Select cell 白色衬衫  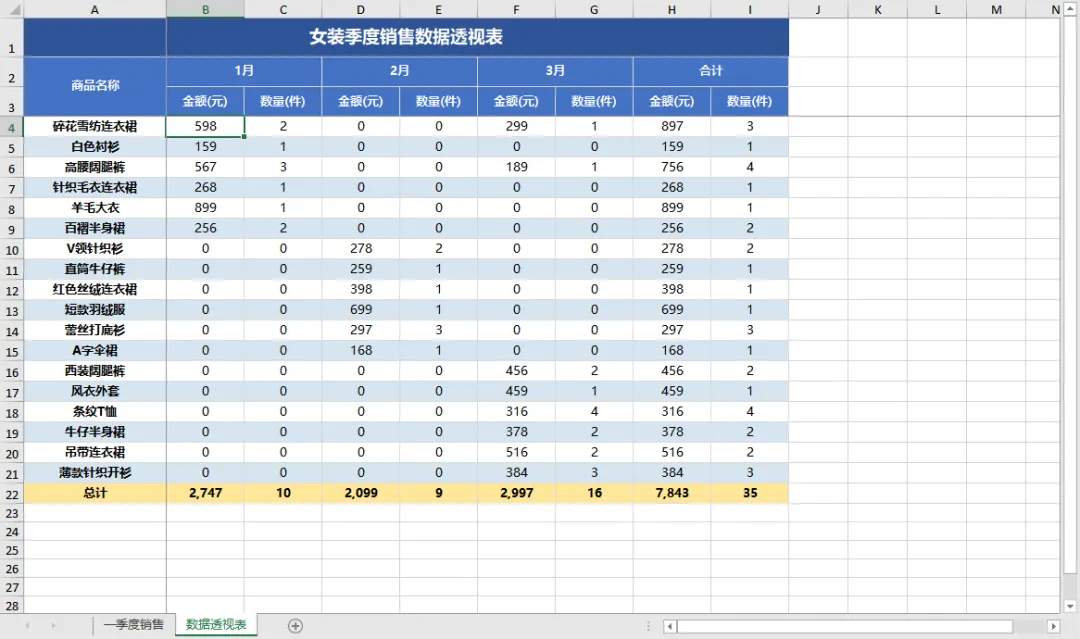click(x=95, y=147)
